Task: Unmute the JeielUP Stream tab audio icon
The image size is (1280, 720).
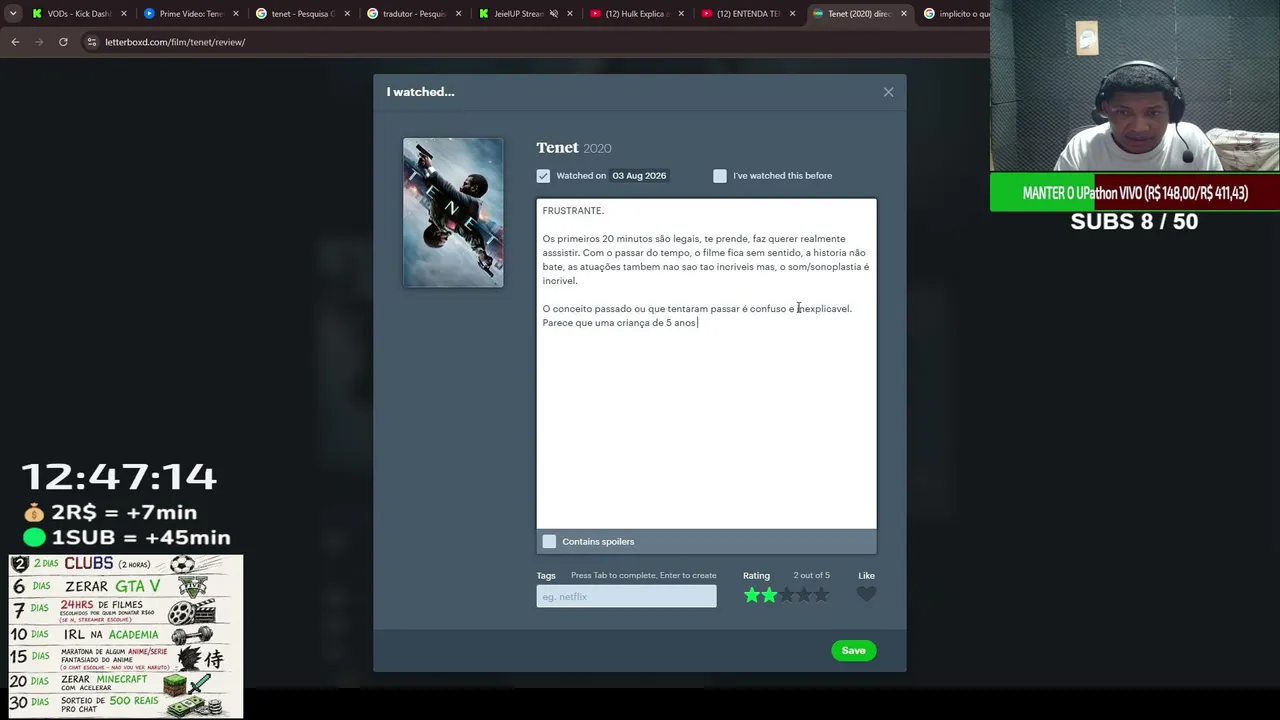Action: (553, 14)
